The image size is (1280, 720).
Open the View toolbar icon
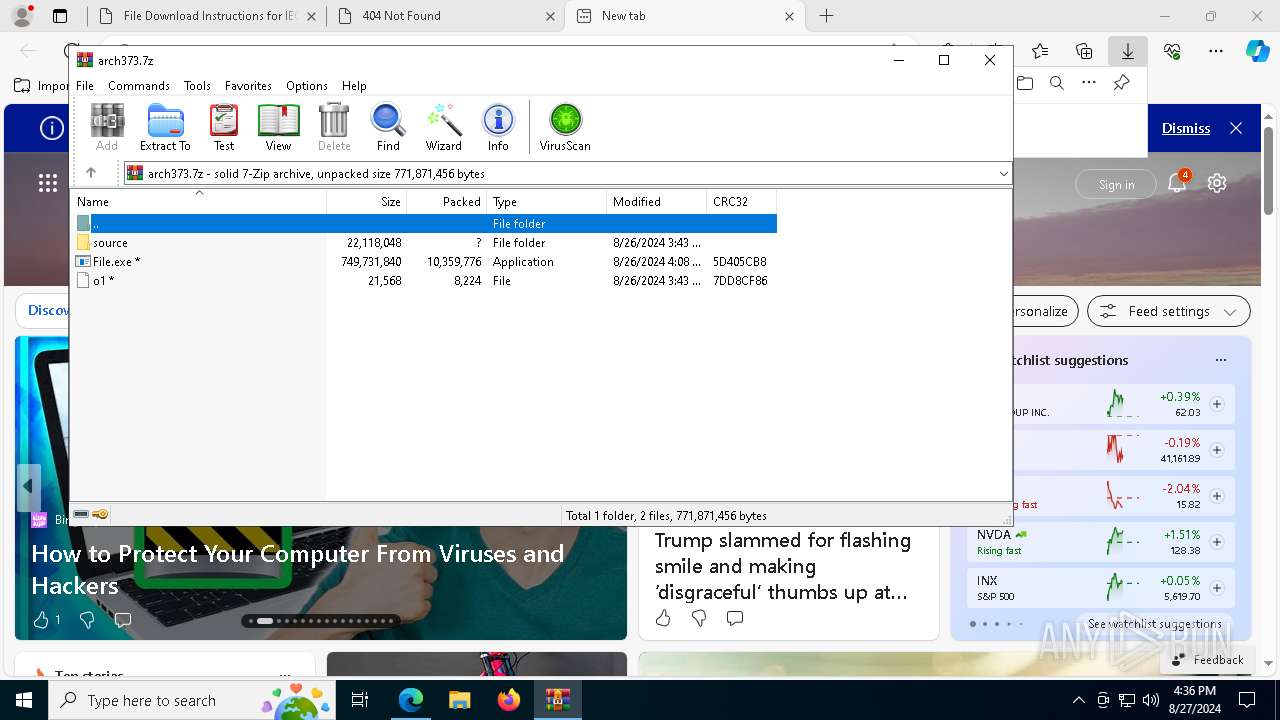(x=278, y=127)
